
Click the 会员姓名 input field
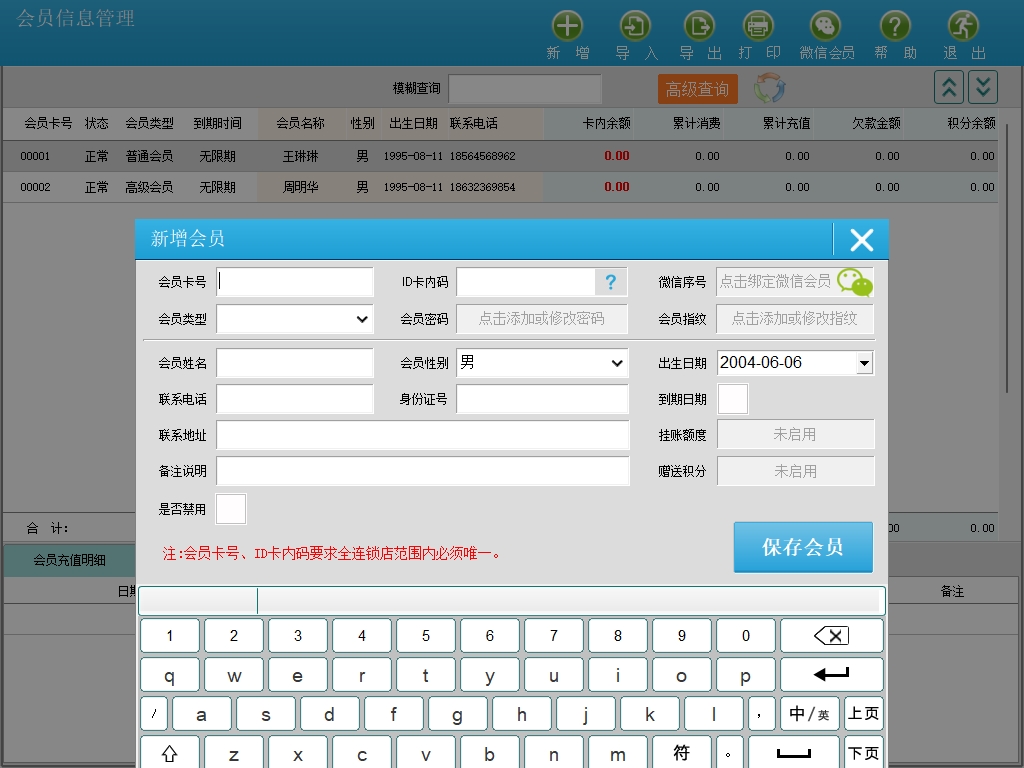tap(294, 363)
